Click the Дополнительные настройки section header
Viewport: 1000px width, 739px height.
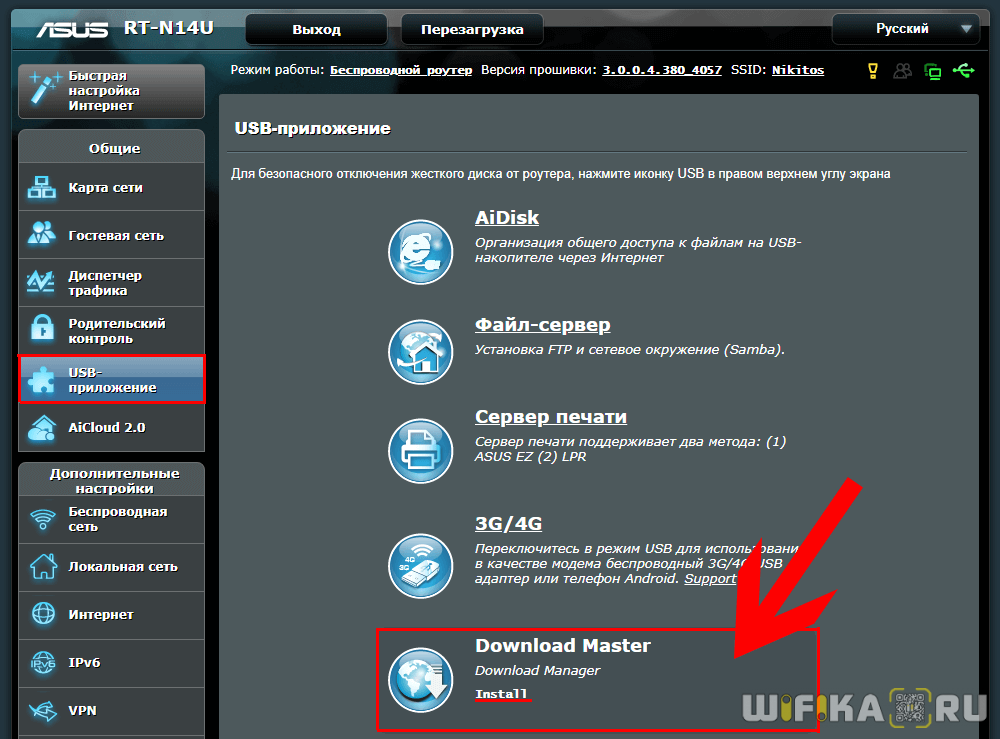pyautogui.click(x=114, y=481)
